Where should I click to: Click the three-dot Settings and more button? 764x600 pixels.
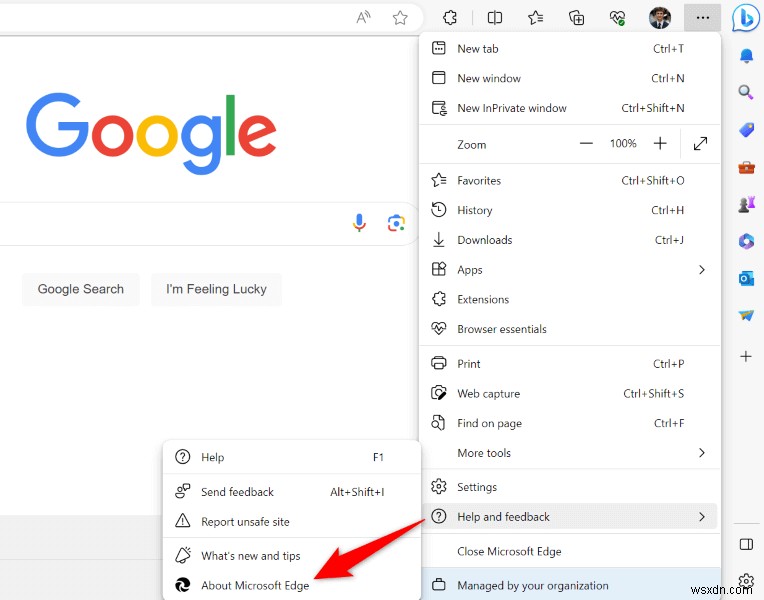(x=702, y=18)
